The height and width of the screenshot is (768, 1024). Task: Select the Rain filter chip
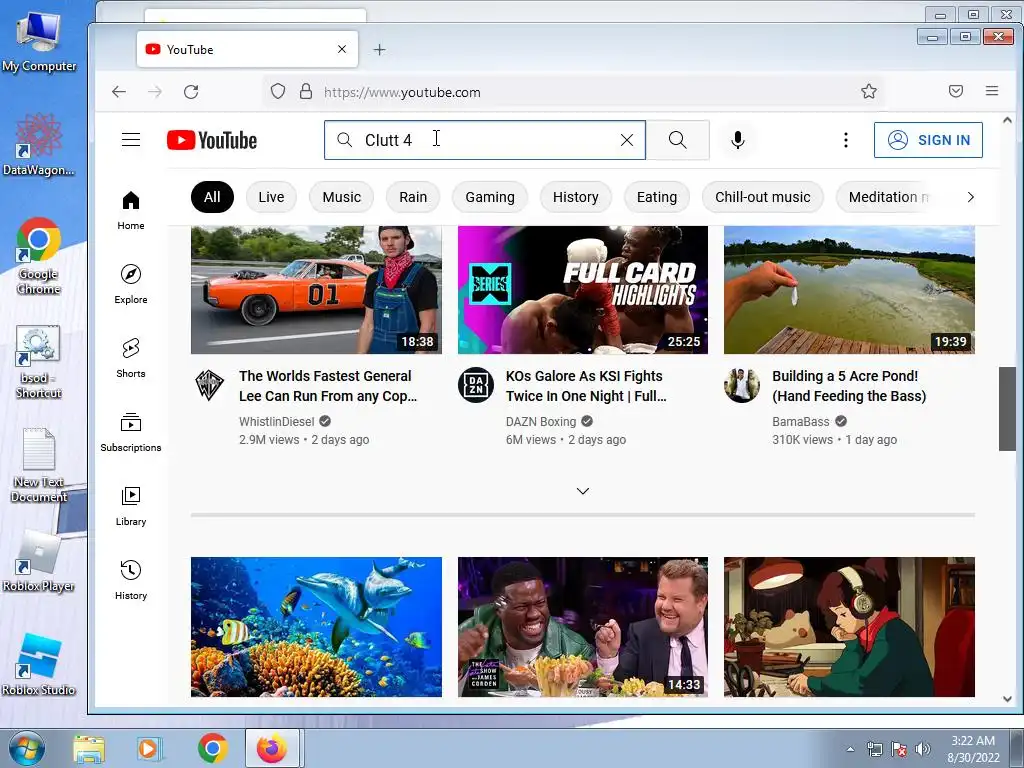[413, 197]
